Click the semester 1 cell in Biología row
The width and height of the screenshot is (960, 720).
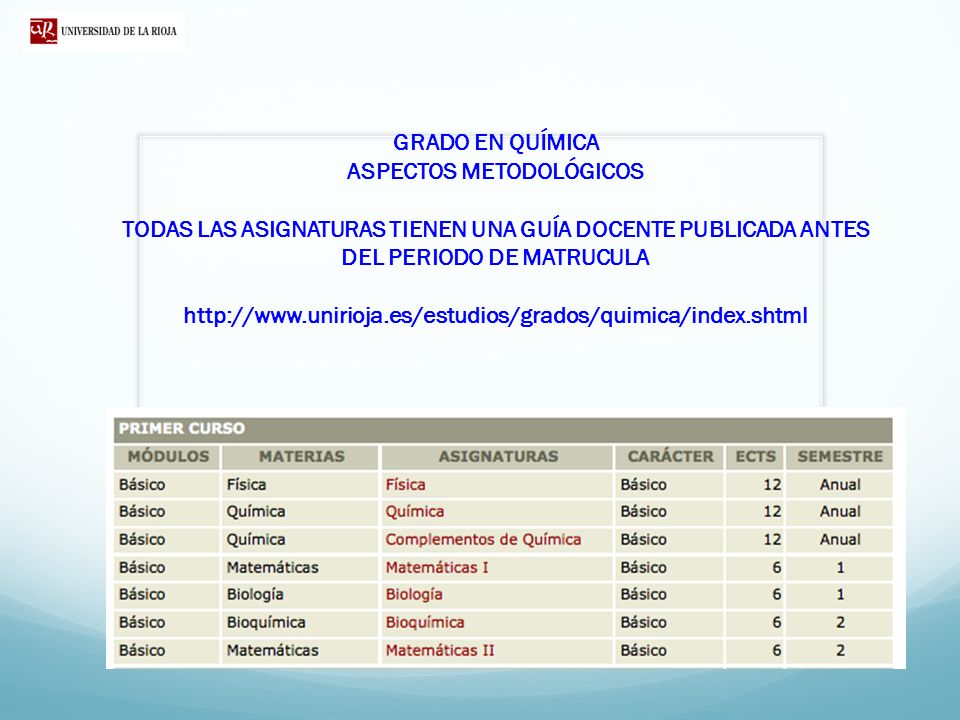point(839,594)
